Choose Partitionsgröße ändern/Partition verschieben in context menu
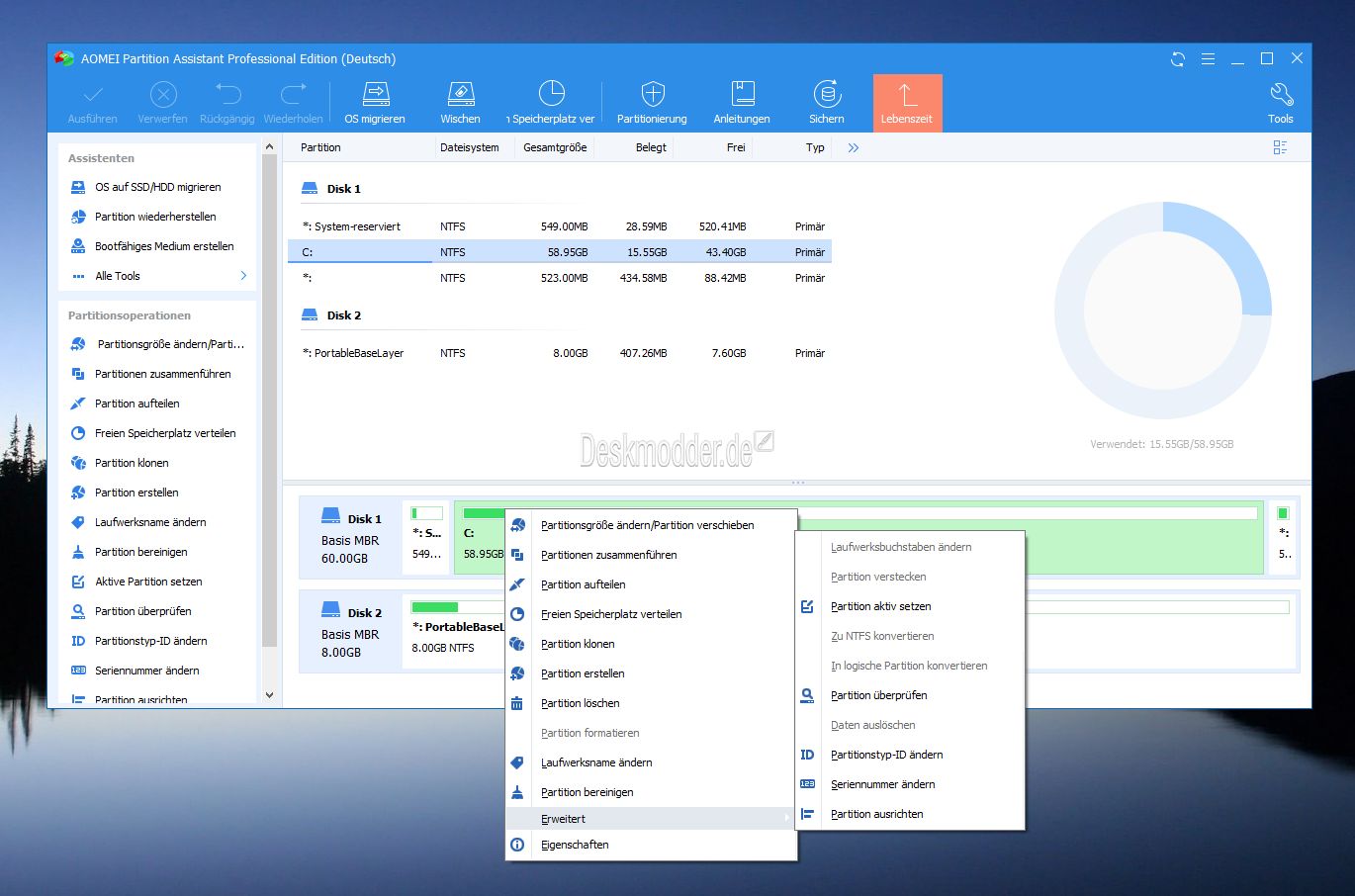The height and width of the screenshot is (896, 1355). tap(651, 525)
